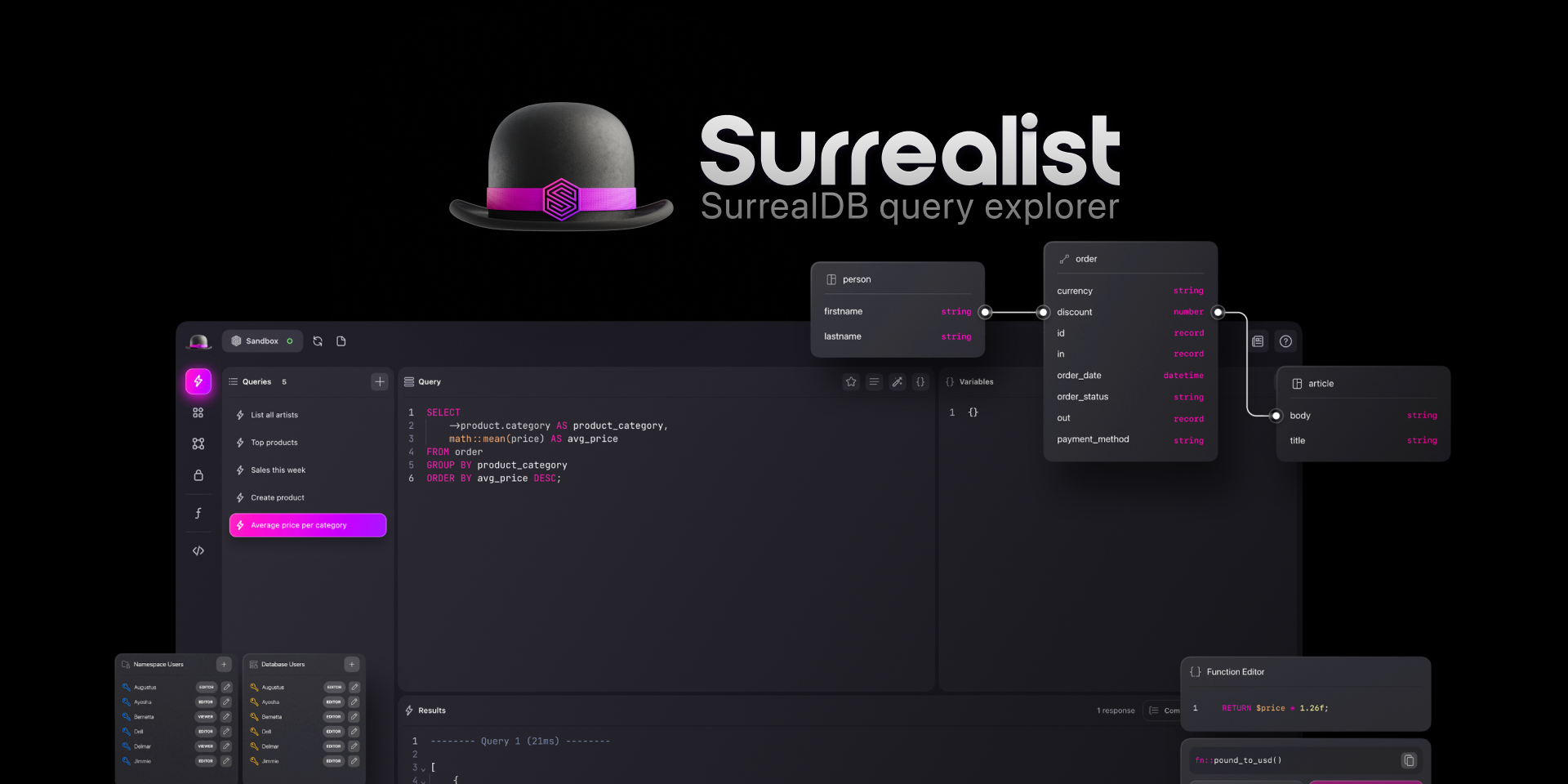1568x784 pixels.
Task: Edit database user Ayesha with pencil icon
Action: 354,702
